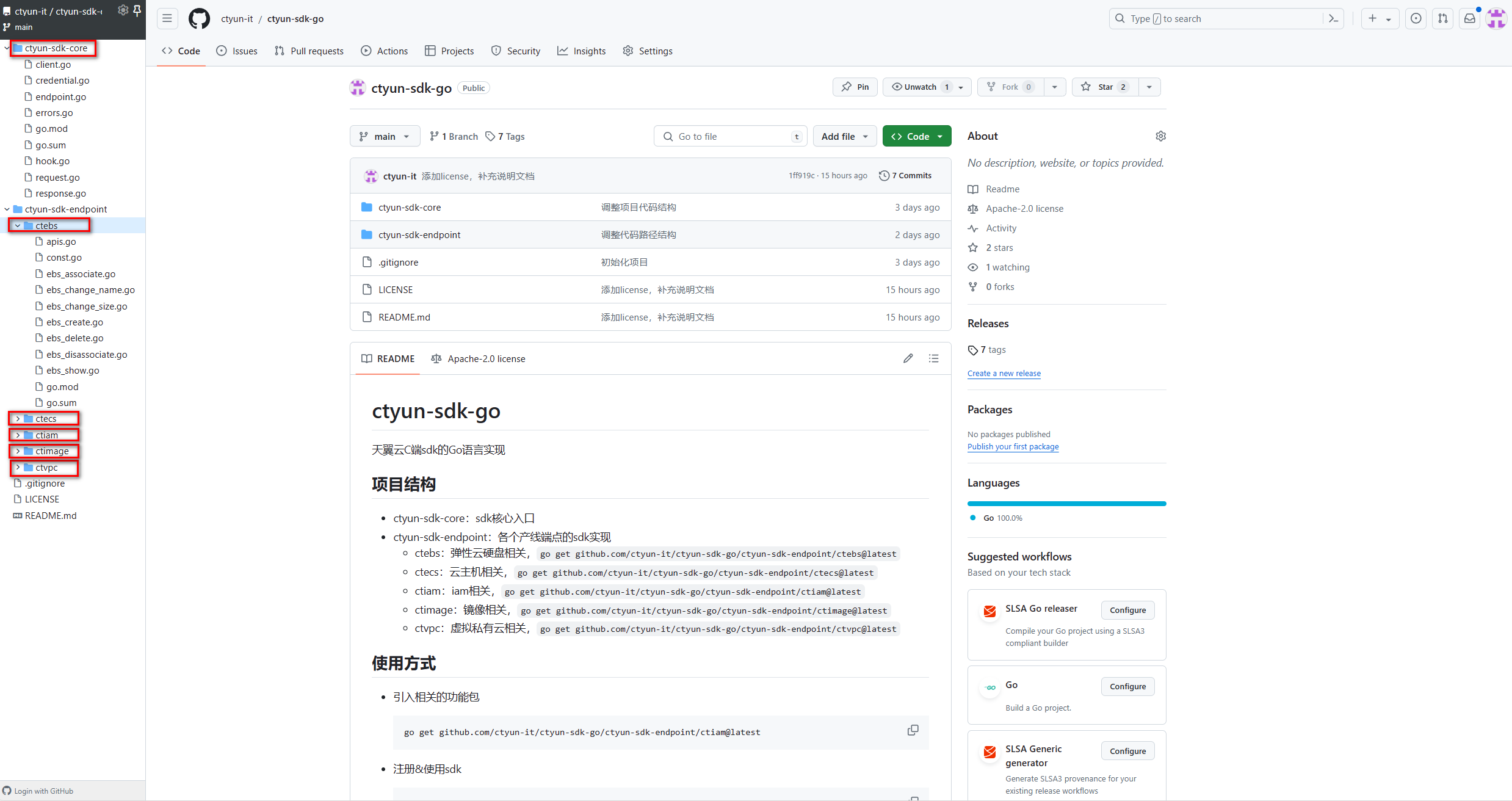Click ctyun-it avatar in commit row
This screenshot has height=801, width=1512.
click(x=371, y=176)
